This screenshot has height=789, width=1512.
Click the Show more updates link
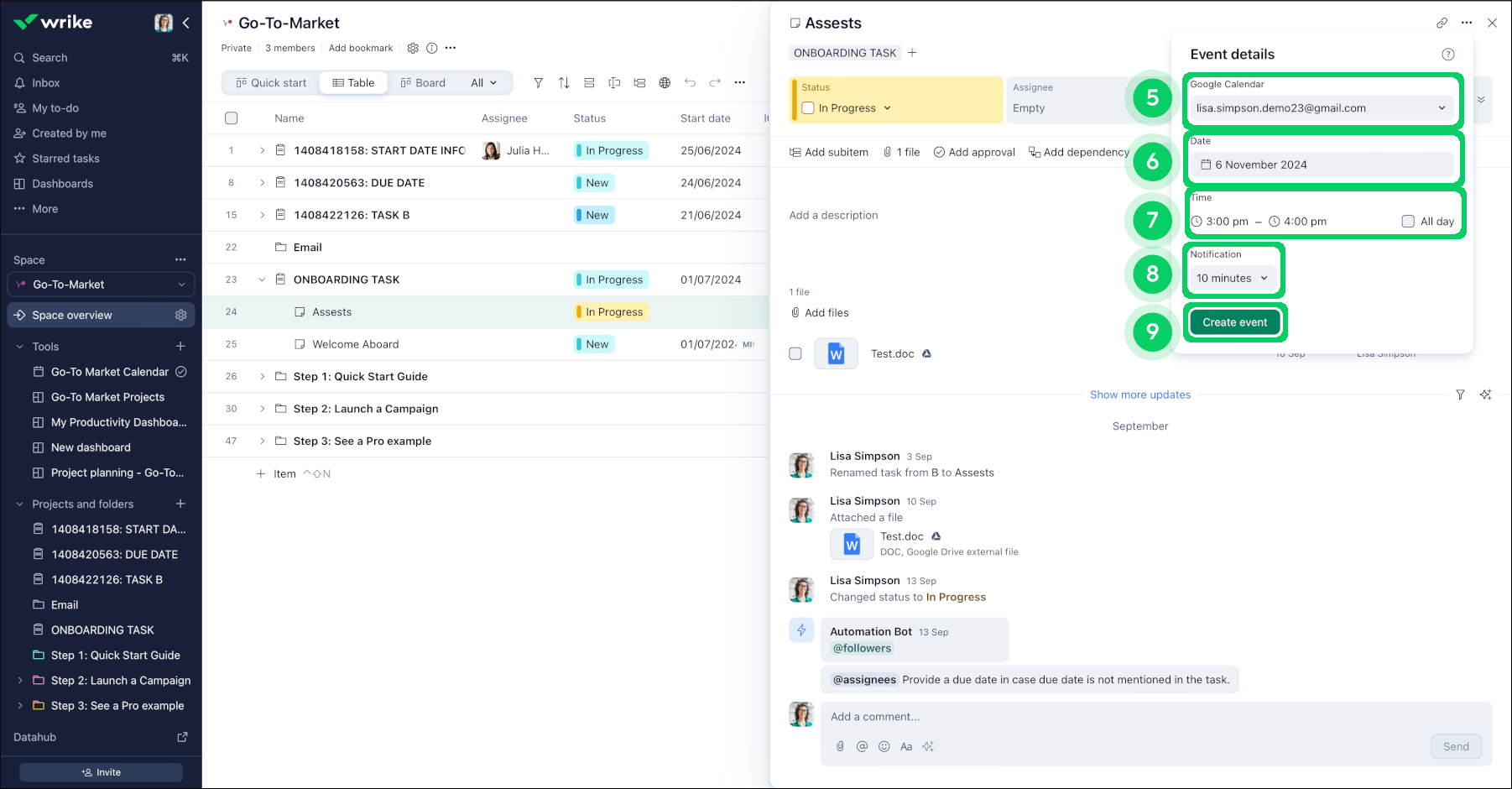point(1139,394)
